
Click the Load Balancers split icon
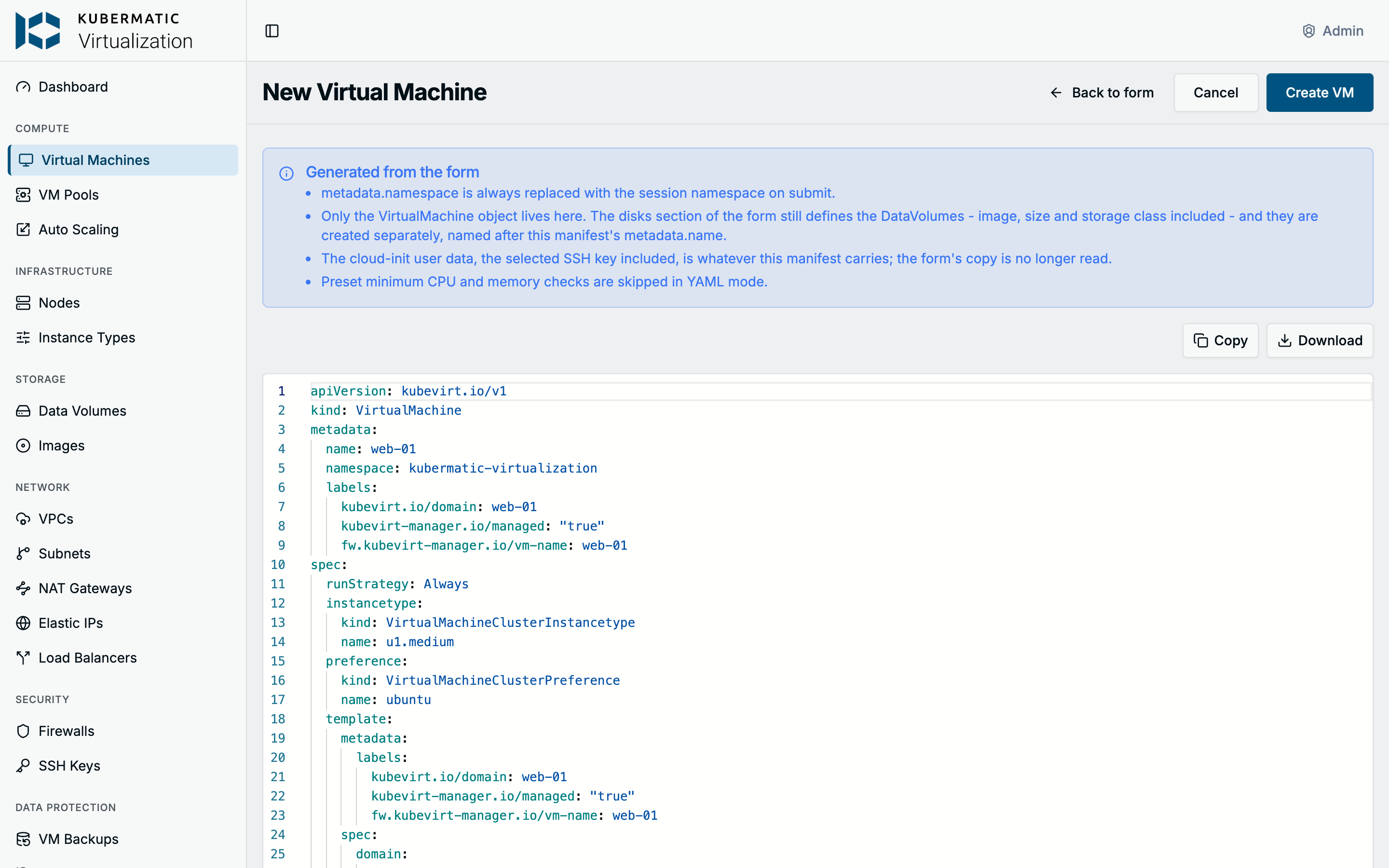[23, 658]
